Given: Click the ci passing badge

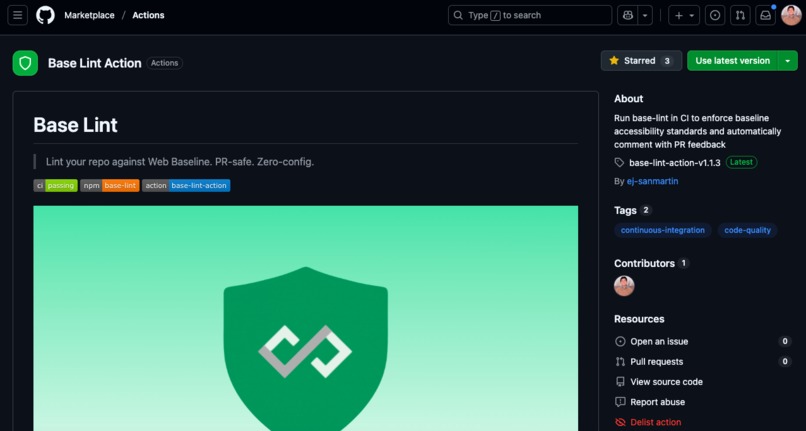Looking at the screenshot, I should coord(56,186).
